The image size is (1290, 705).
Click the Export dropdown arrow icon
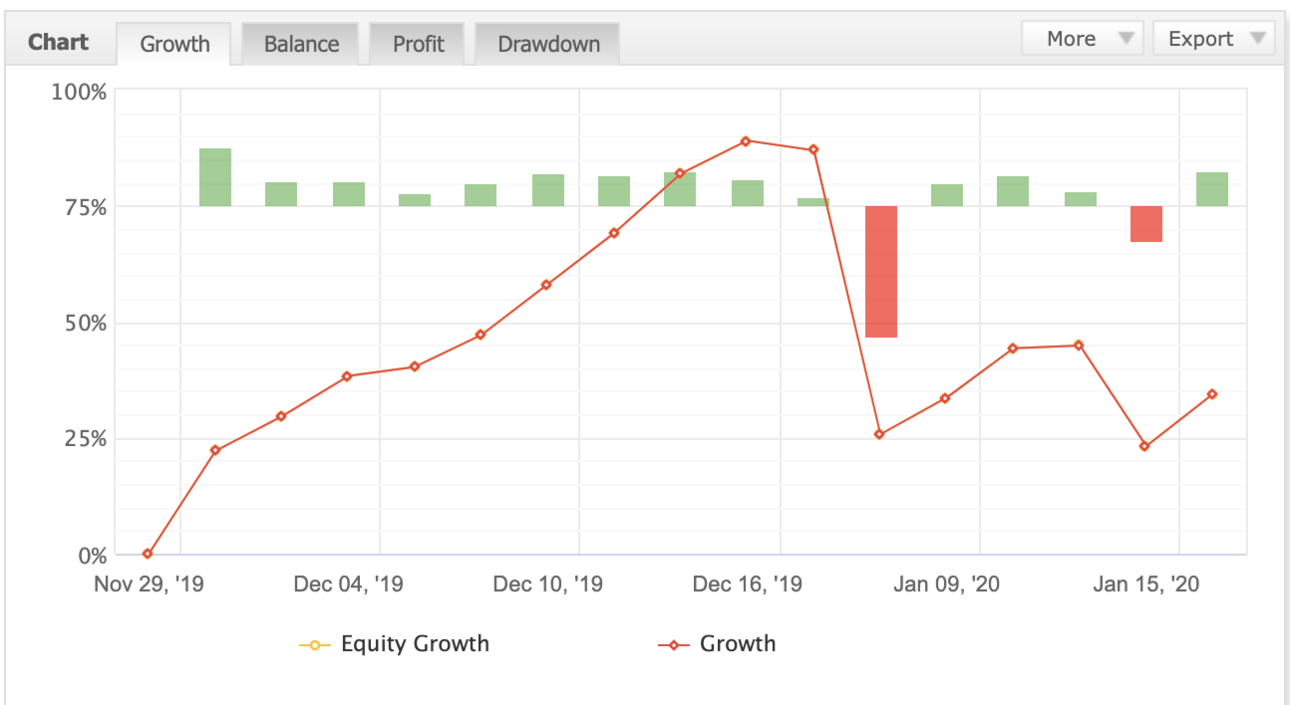point(1257,39)
